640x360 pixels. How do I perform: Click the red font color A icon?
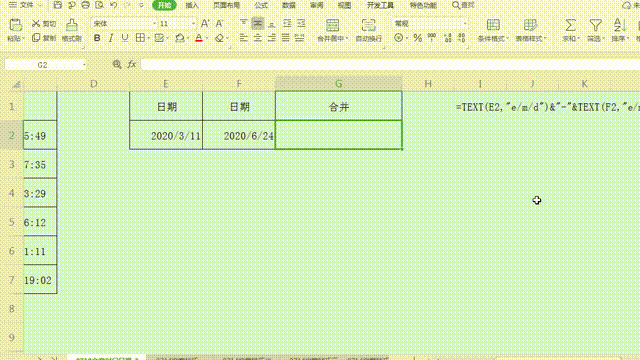[199, 38]
